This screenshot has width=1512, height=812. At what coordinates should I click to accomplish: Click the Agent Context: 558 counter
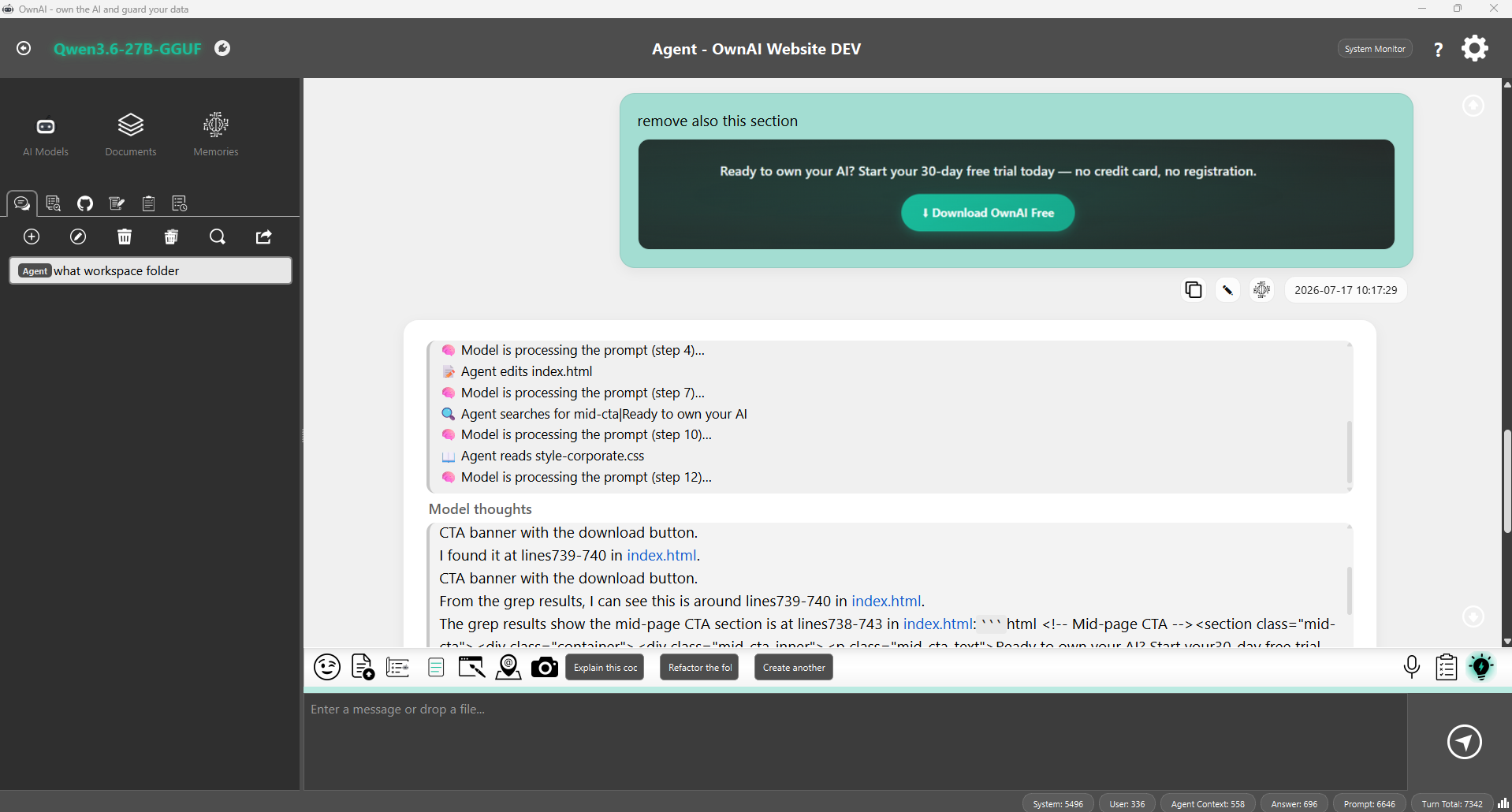(x=1208, y=803)
